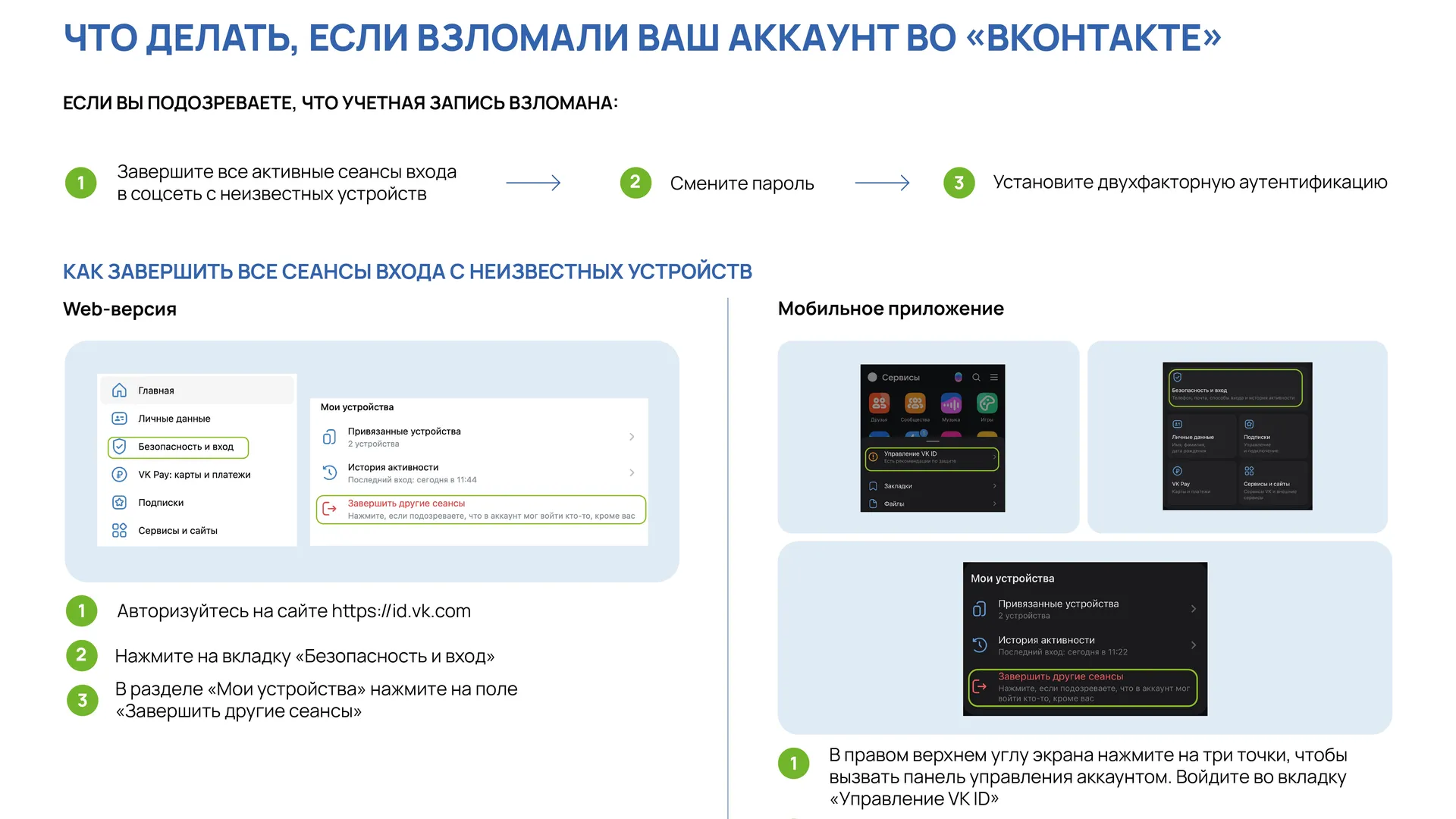Tap the ruble icon on the mobile VK Pay tile
The height and width of the screenshot is (819, 1456).
tap(1177, 471)
